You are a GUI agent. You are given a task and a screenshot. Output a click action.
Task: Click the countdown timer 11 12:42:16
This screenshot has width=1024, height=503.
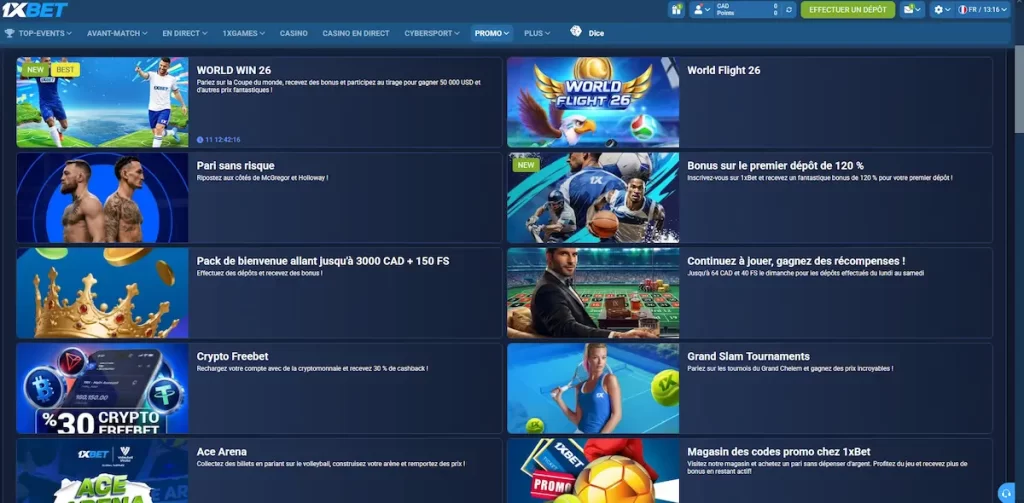pyautogui.click(x=219, y=140)
